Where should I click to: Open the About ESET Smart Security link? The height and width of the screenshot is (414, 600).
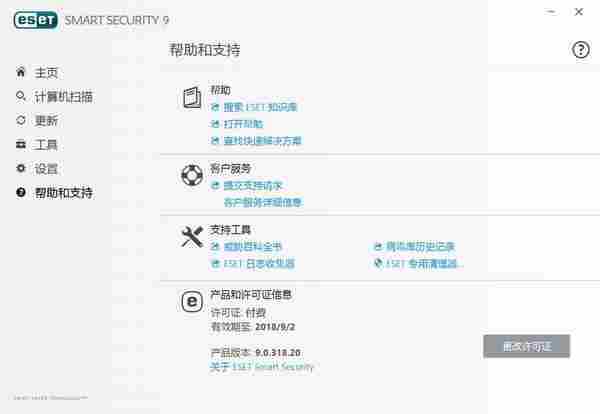pyautogui.click(x=262, y=367)
